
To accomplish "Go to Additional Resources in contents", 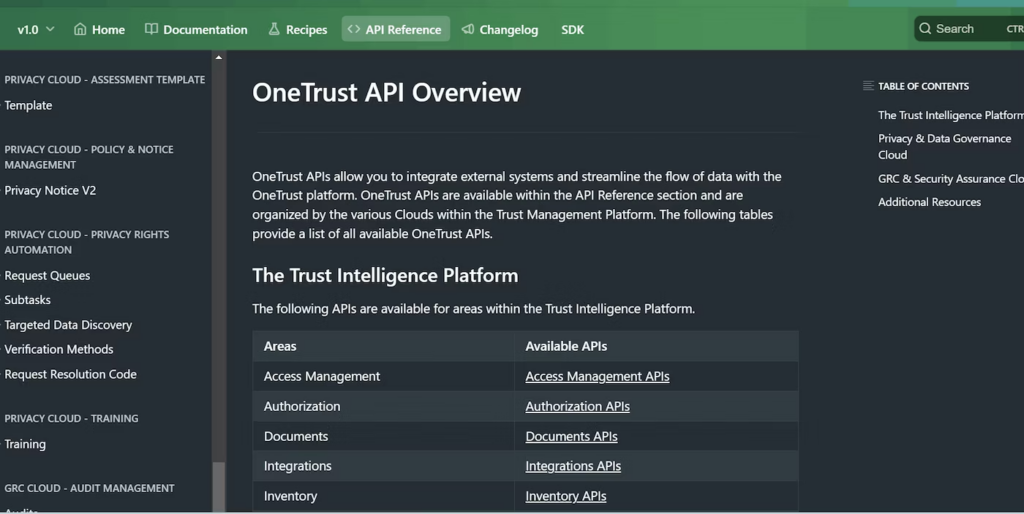I will coord(929,202).
